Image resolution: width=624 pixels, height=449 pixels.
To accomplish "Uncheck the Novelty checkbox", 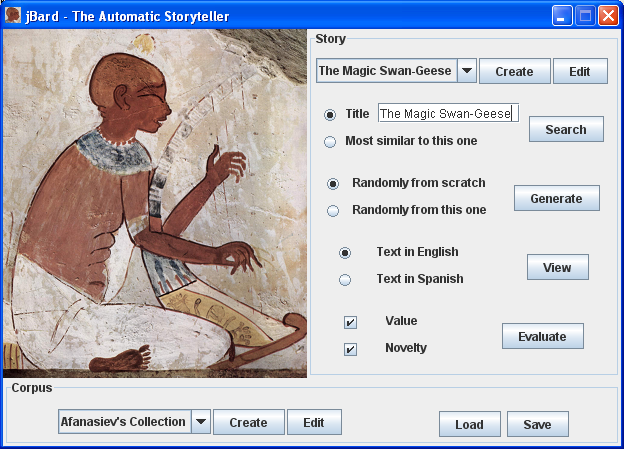I will [351, 349].
